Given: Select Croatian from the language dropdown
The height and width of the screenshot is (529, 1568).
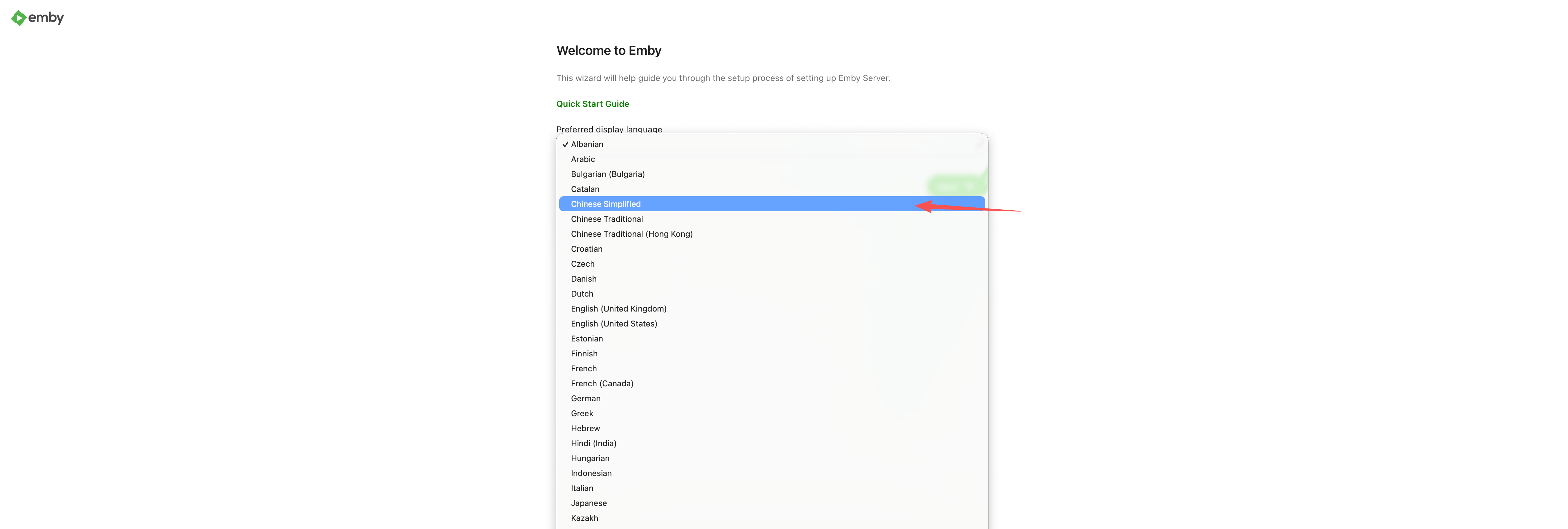Looking at the screenshot, I should click(586, 249).
